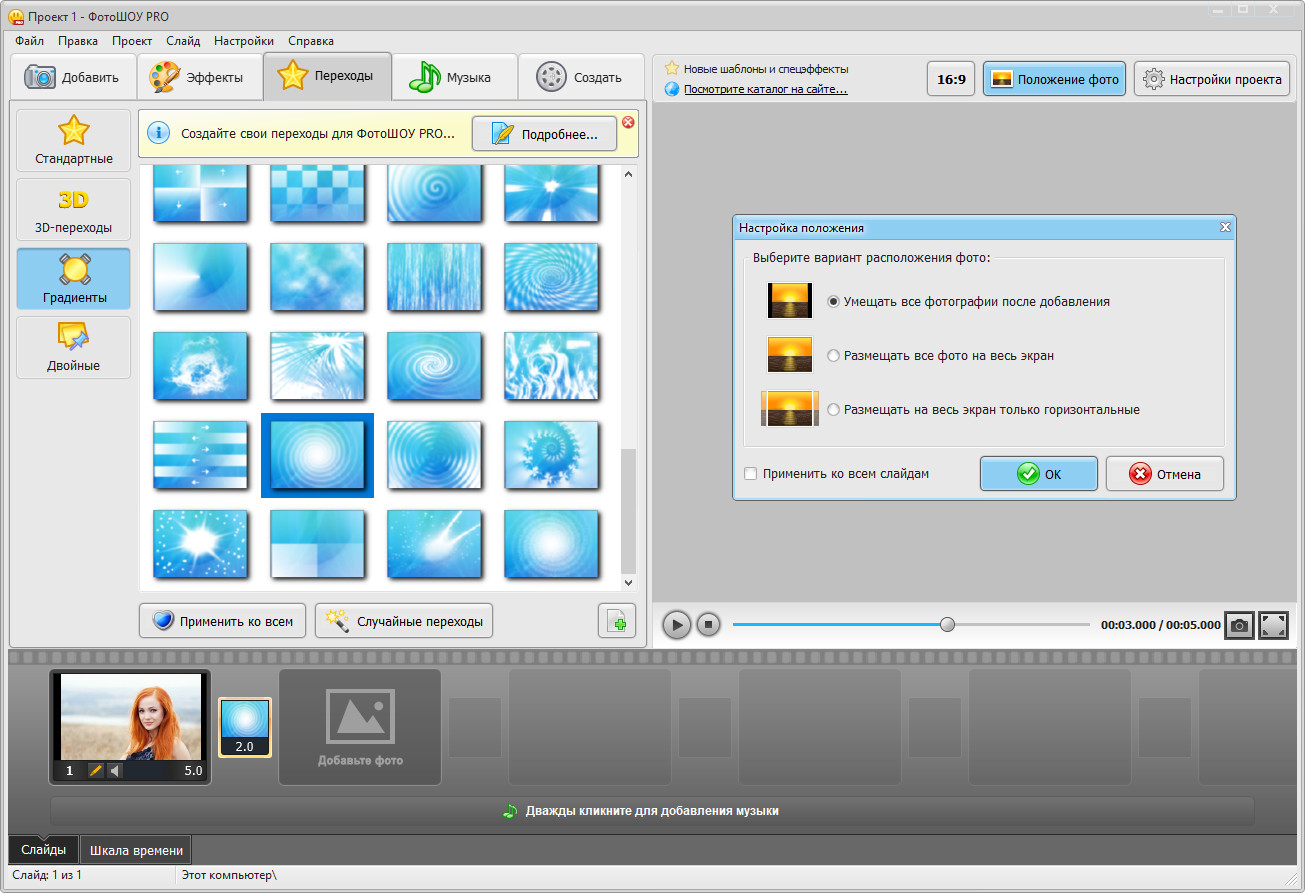
Task: Confirm the dialog with OK button
Action: point(1038,474)
